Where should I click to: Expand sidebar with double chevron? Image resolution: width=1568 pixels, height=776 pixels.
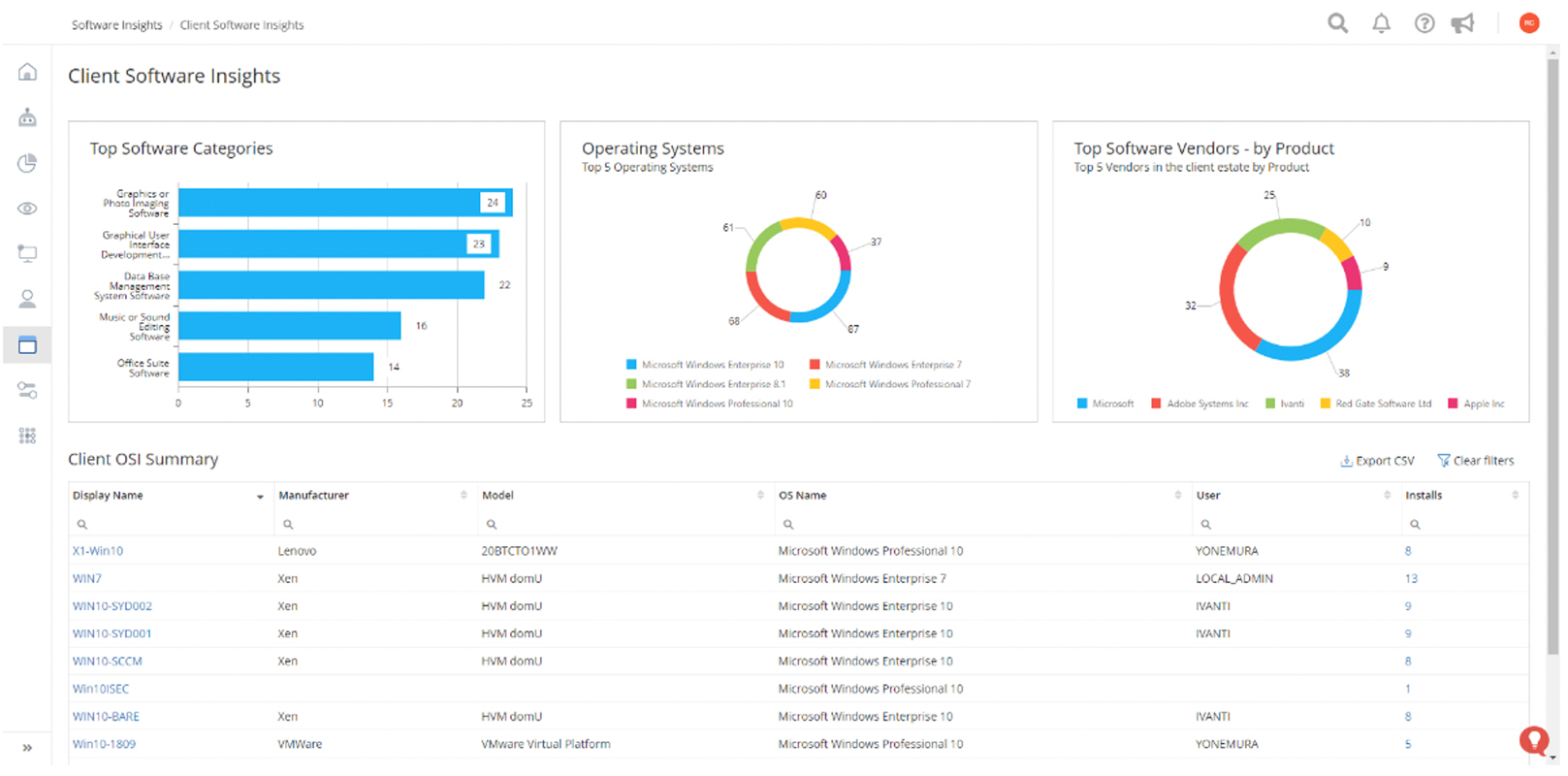coord(27,748)
